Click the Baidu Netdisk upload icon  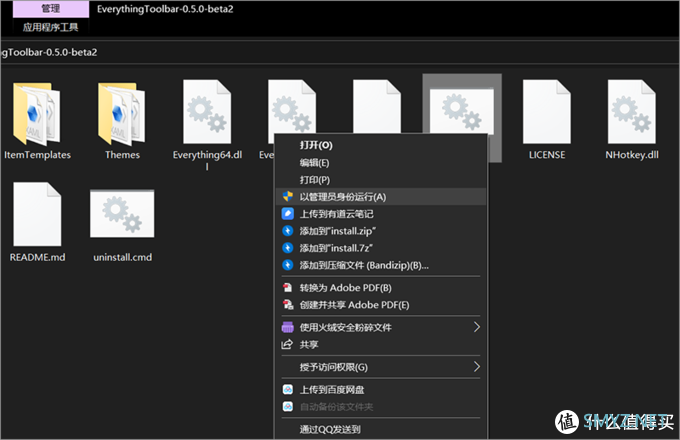(x=288, y=389)
